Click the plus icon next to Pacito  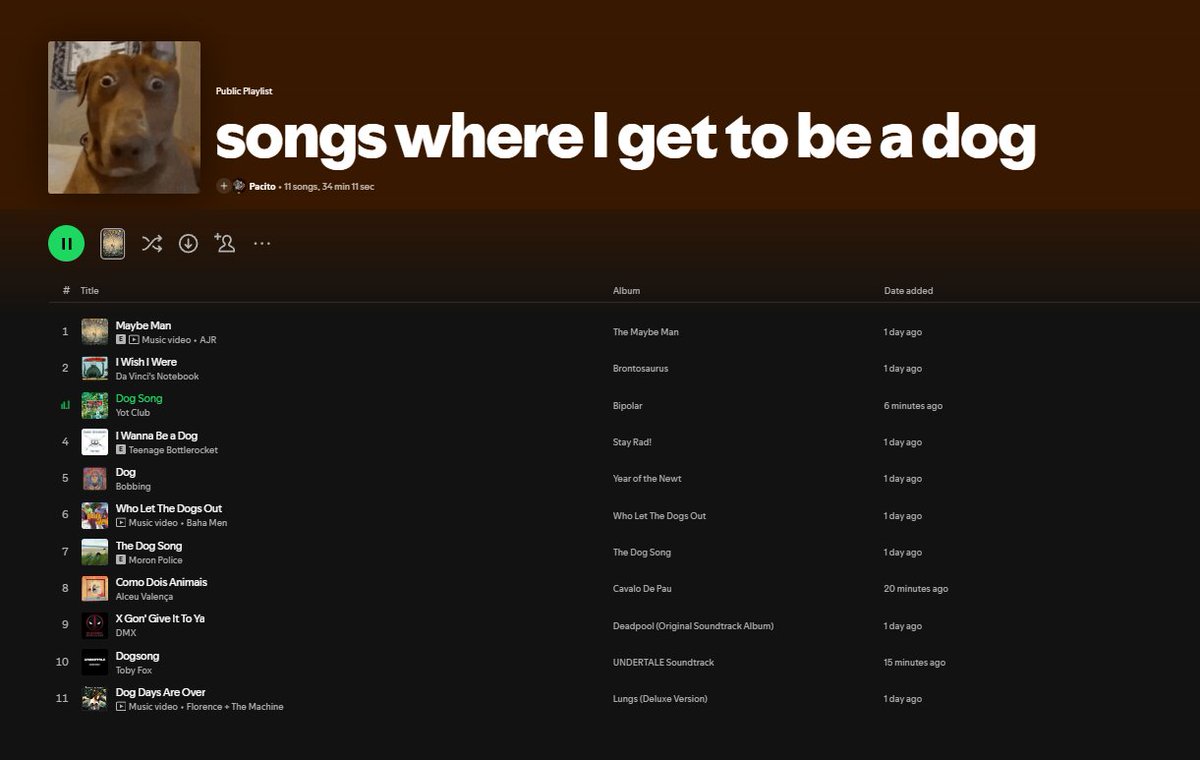pyautogui.click(x=224, y=186)
